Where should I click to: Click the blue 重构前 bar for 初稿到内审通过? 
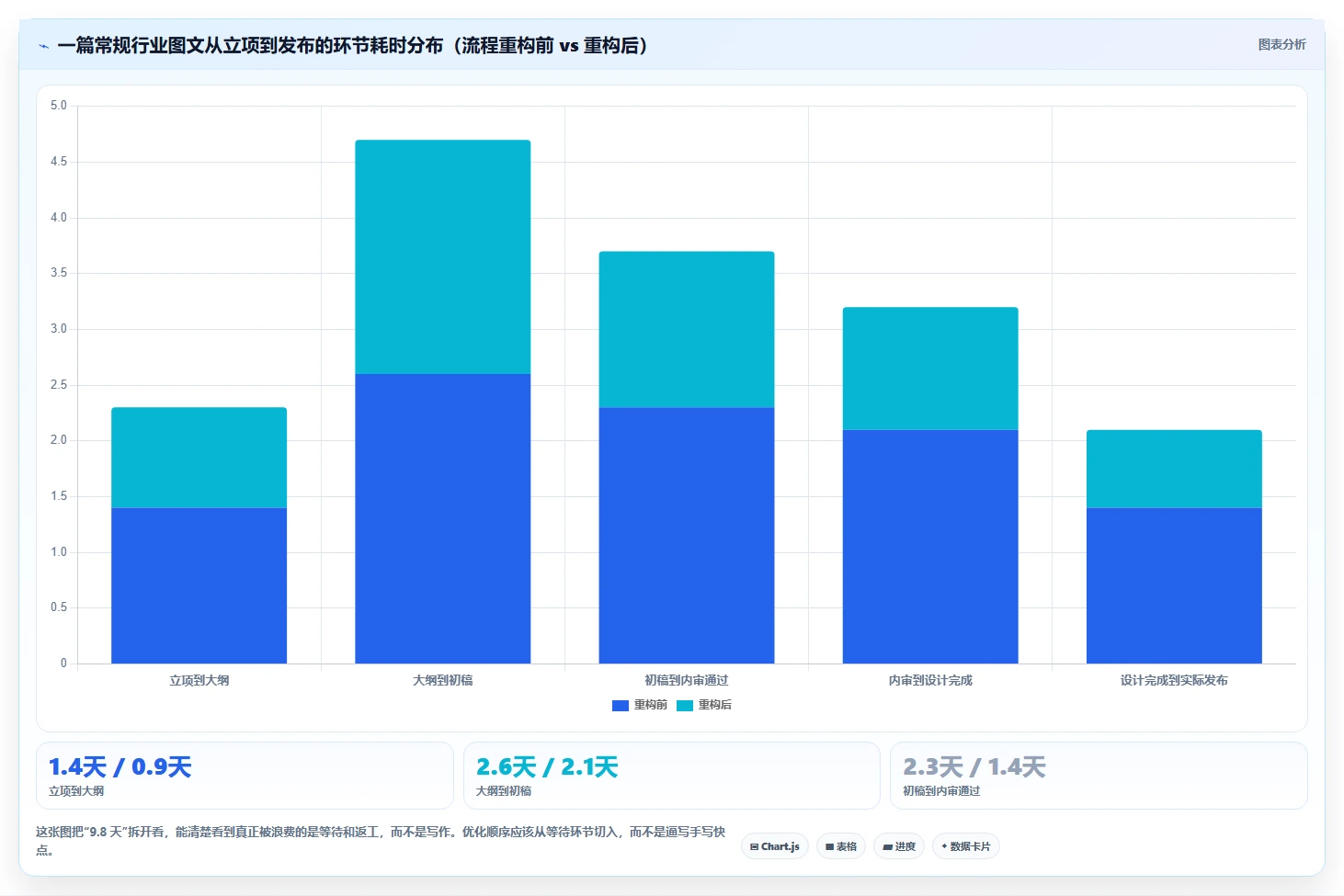click(x=687, y=535)
